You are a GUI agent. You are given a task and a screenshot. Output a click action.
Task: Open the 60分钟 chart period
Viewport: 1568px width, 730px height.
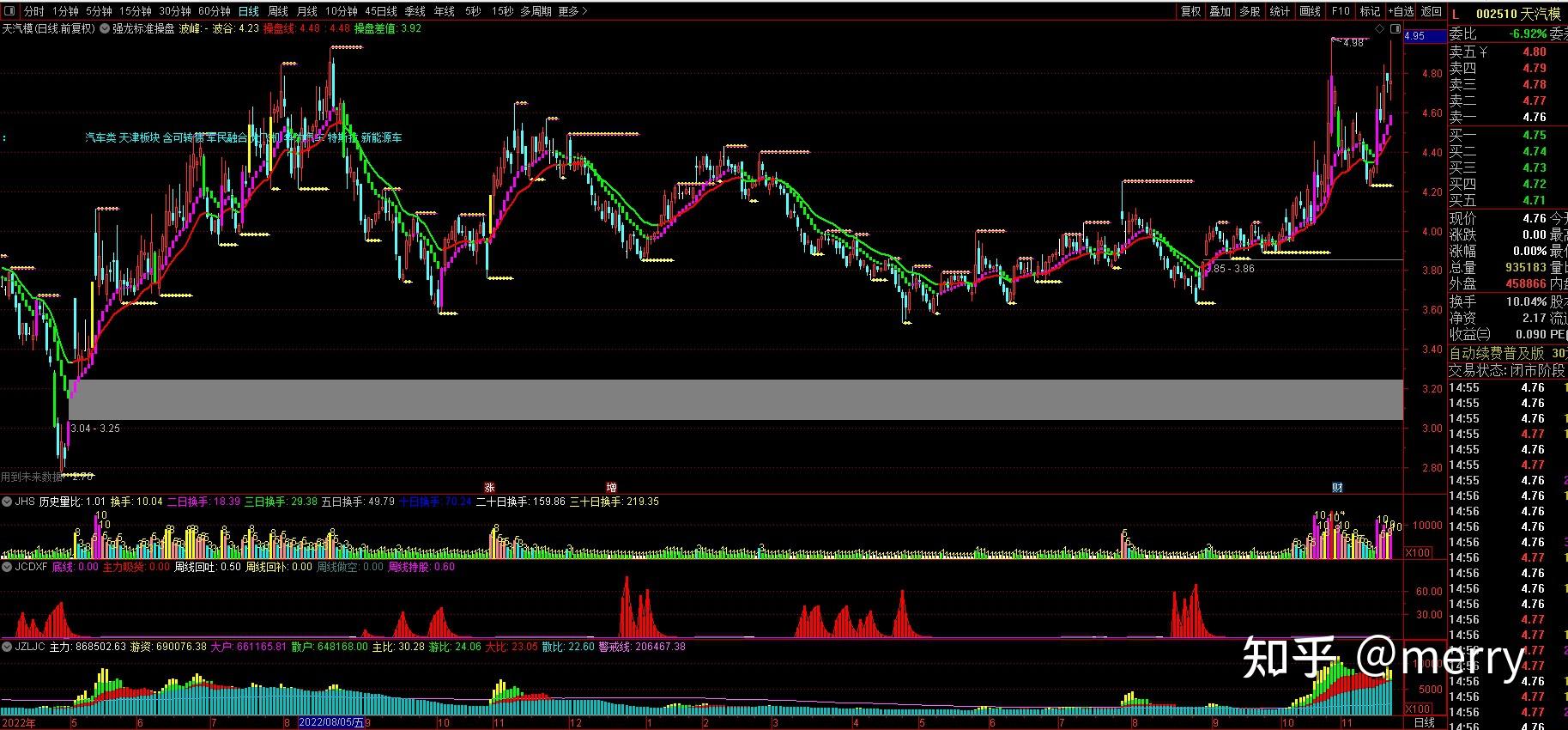coord(215,11)
